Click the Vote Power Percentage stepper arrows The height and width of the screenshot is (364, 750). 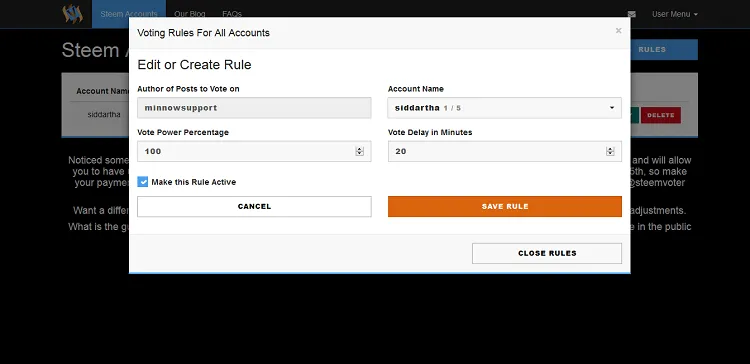point(359,151)
